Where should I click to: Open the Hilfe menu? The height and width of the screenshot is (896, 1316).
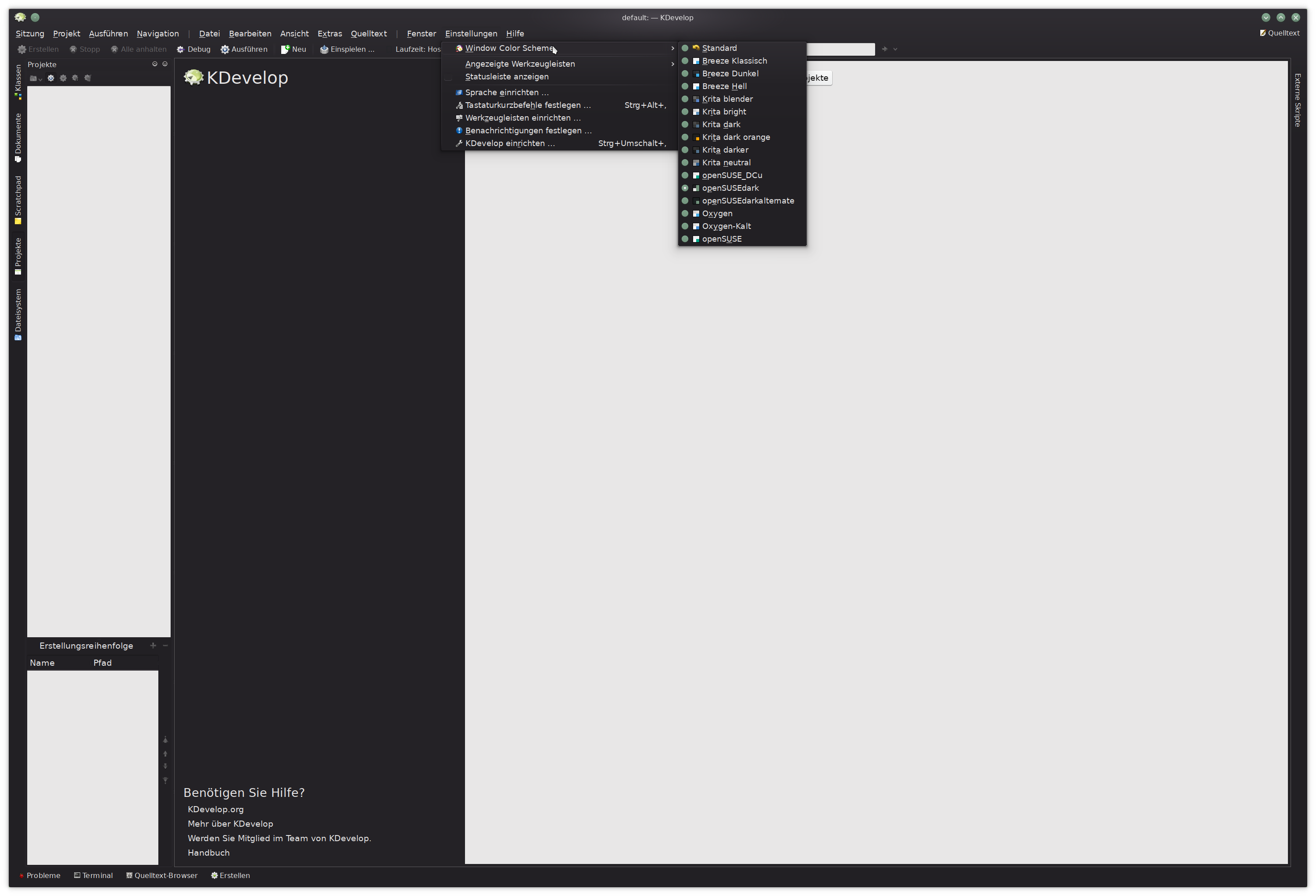515,33
